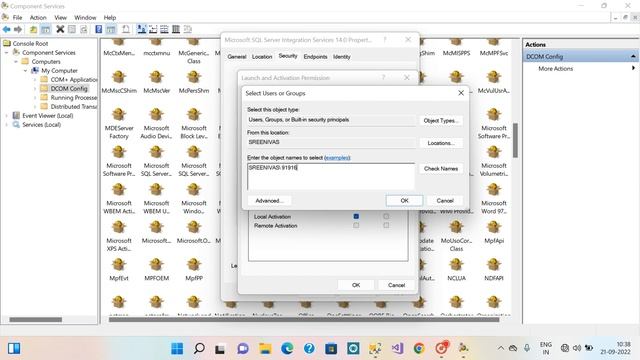Select the MpfApi component icon
This screenshot has height=360, width=640.
coord(494,232)
